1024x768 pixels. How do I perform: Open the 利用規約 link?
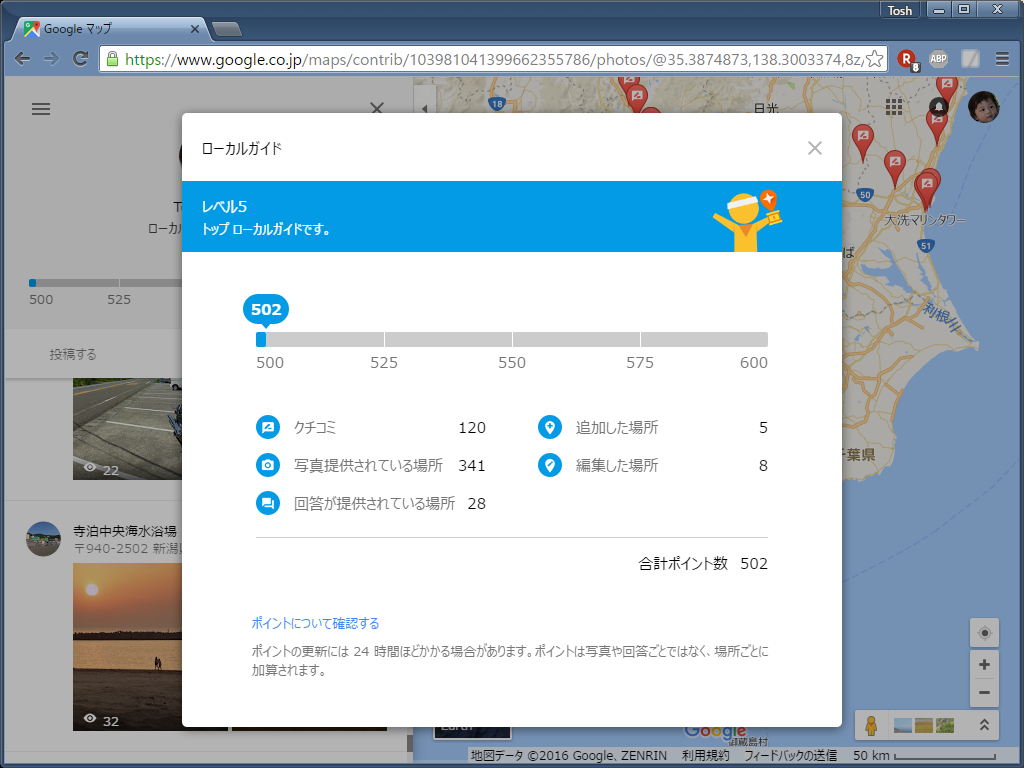coord(705,756)
